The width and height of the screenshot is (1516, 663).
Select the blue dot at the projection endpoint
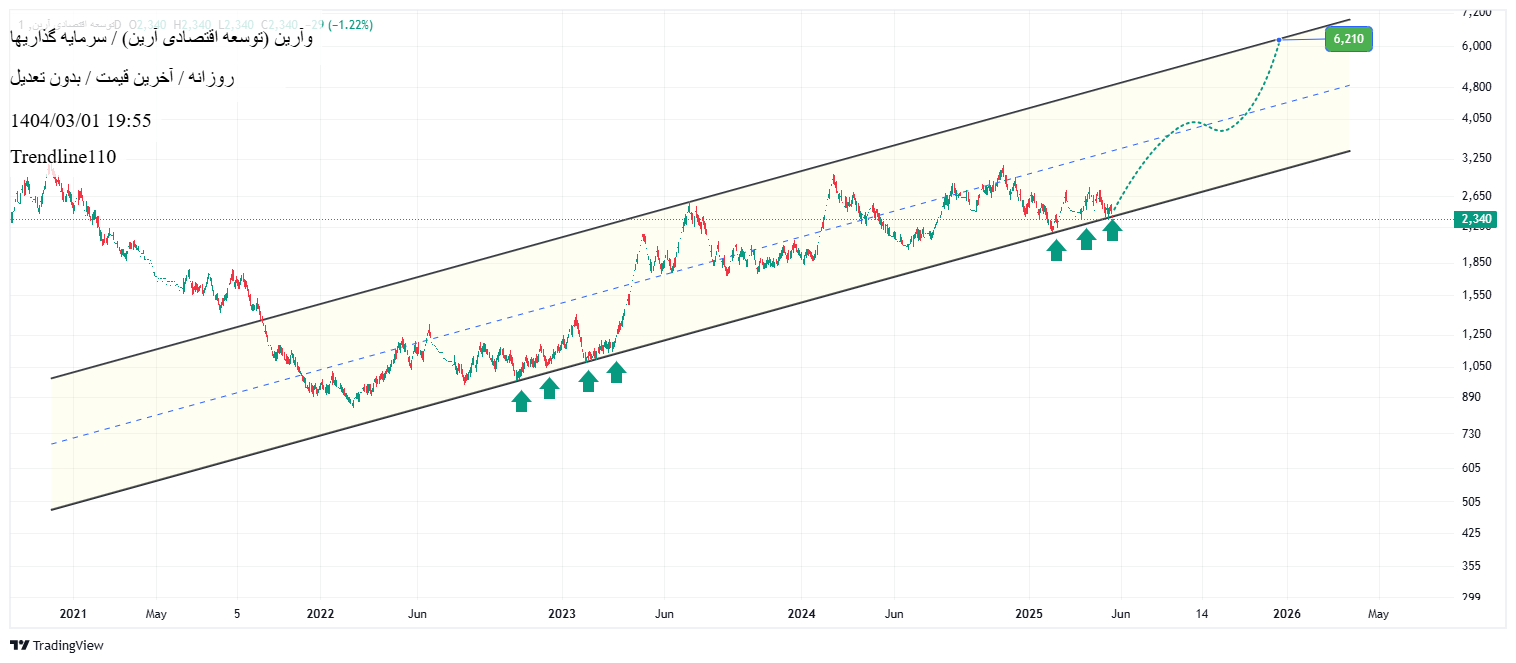1279,39
